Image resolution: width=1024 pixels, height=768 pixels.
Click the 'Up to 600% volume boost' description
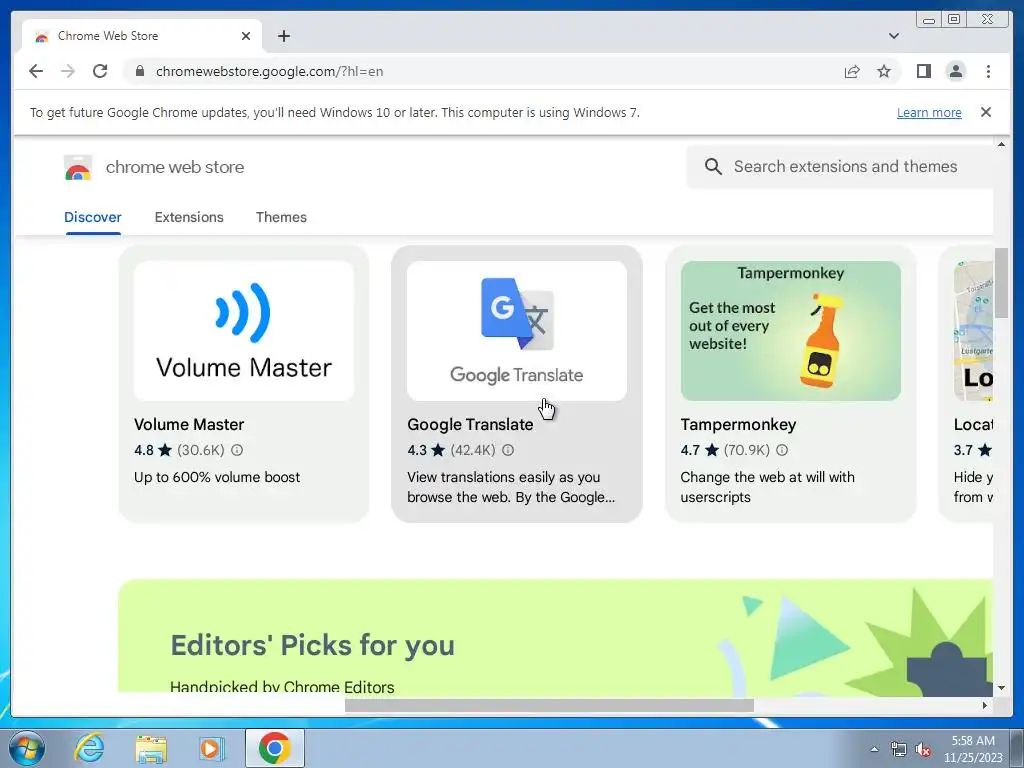[x=217, y=477]
